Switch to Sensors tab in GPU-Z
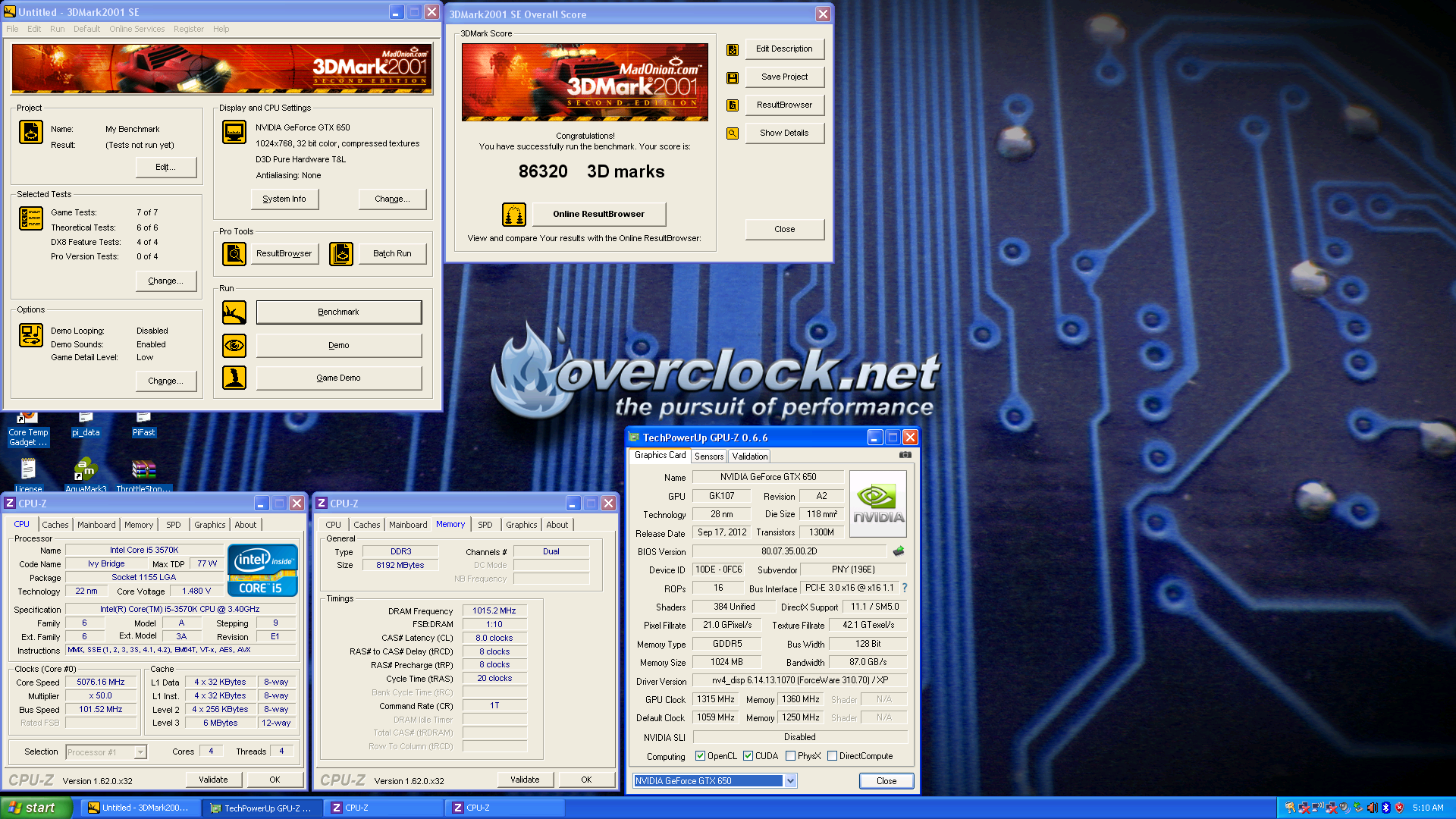Image resolution: width=1456 pixels, height=819 pixels. click(709, 457)
